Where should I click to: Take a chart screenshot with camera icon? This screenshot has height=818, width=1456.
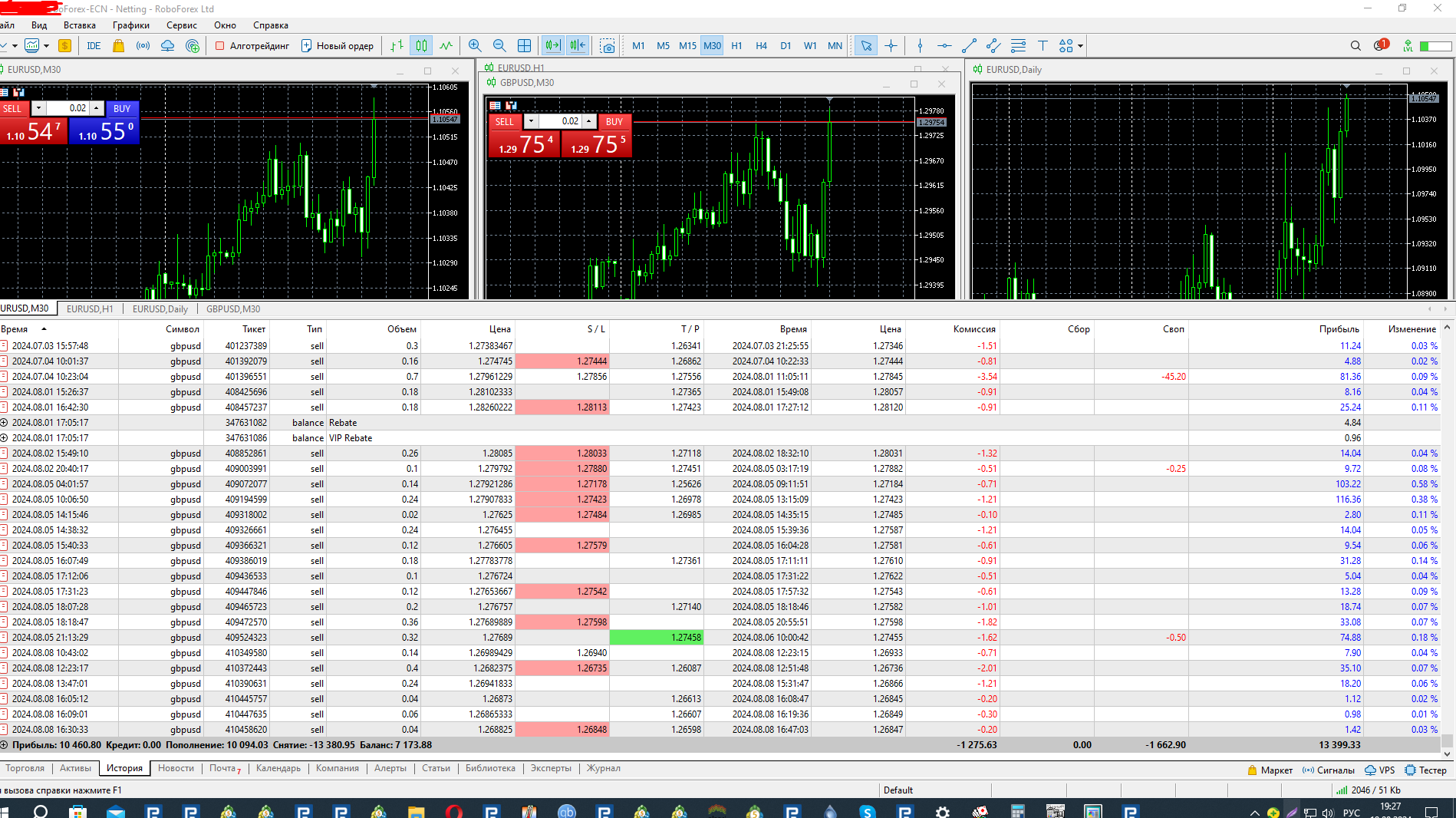click(608, 46)
